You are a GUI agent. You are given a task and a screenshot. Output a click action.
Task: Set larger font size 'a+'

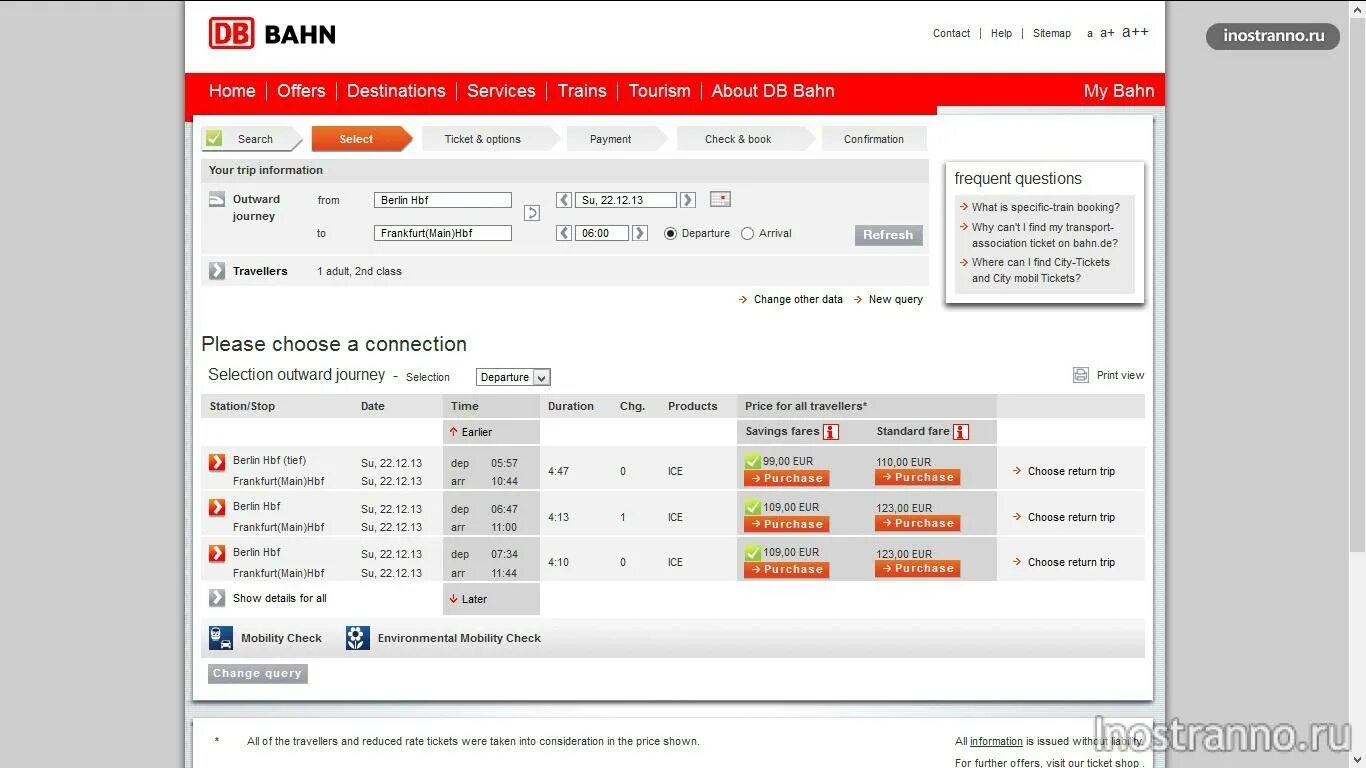tap(1107, 33)
